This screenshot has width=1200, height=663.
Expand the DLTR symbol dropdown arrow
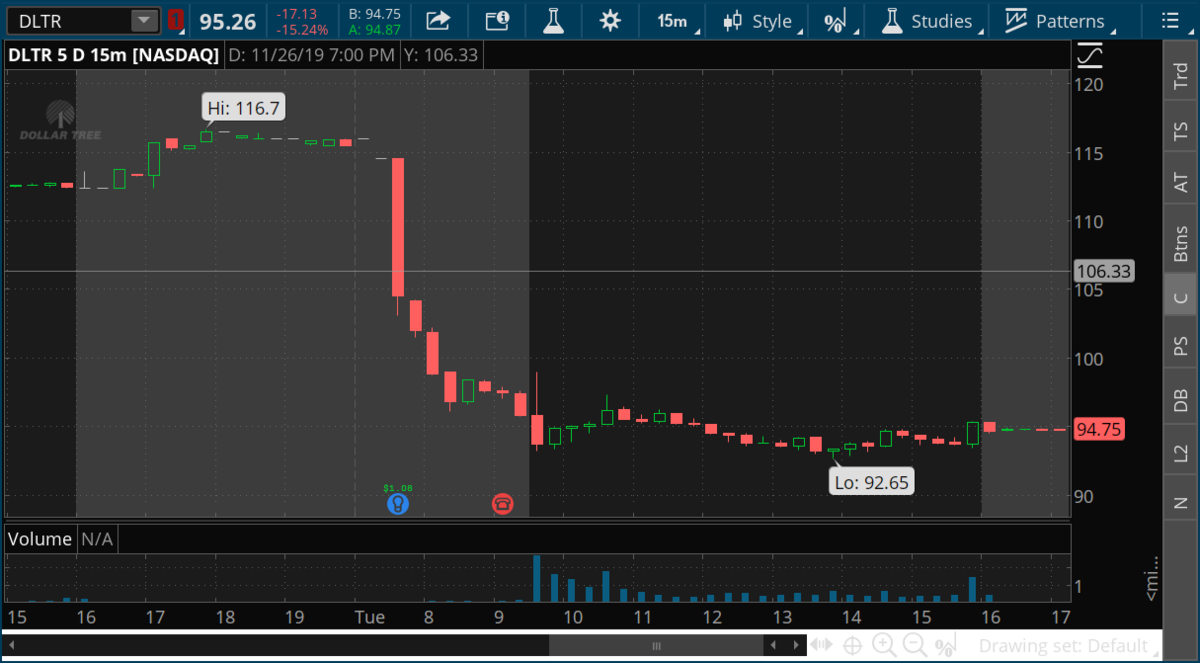145,20
